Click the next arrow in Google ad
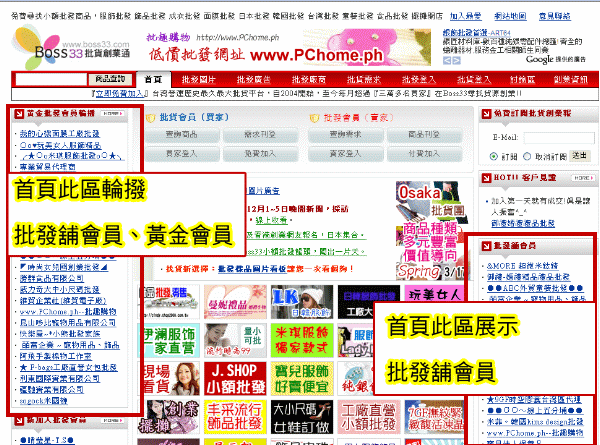 tap(456, 60)
